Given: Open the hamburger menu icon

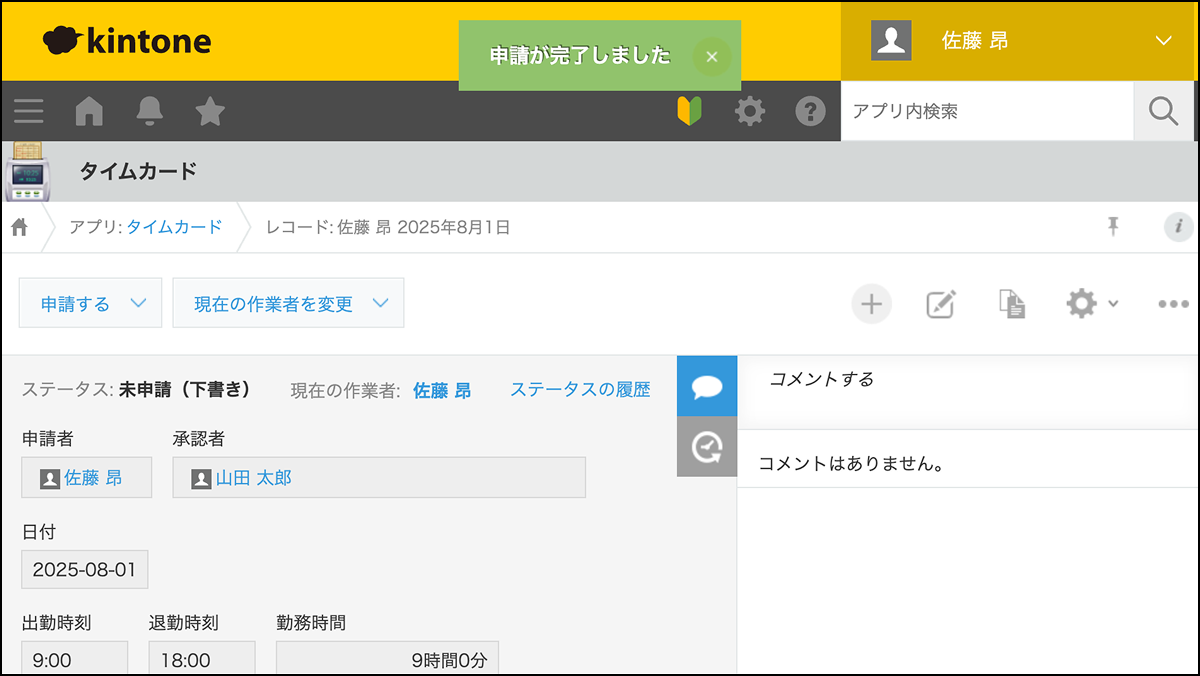Looking at the screenshot, I should 28,111.
